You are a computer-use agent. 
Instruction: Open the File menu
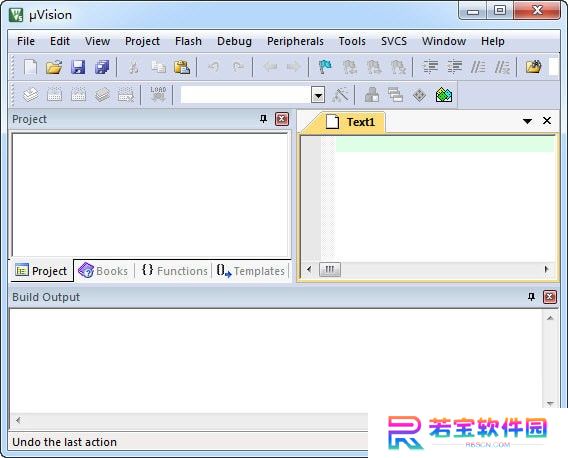tap(26, 41)
